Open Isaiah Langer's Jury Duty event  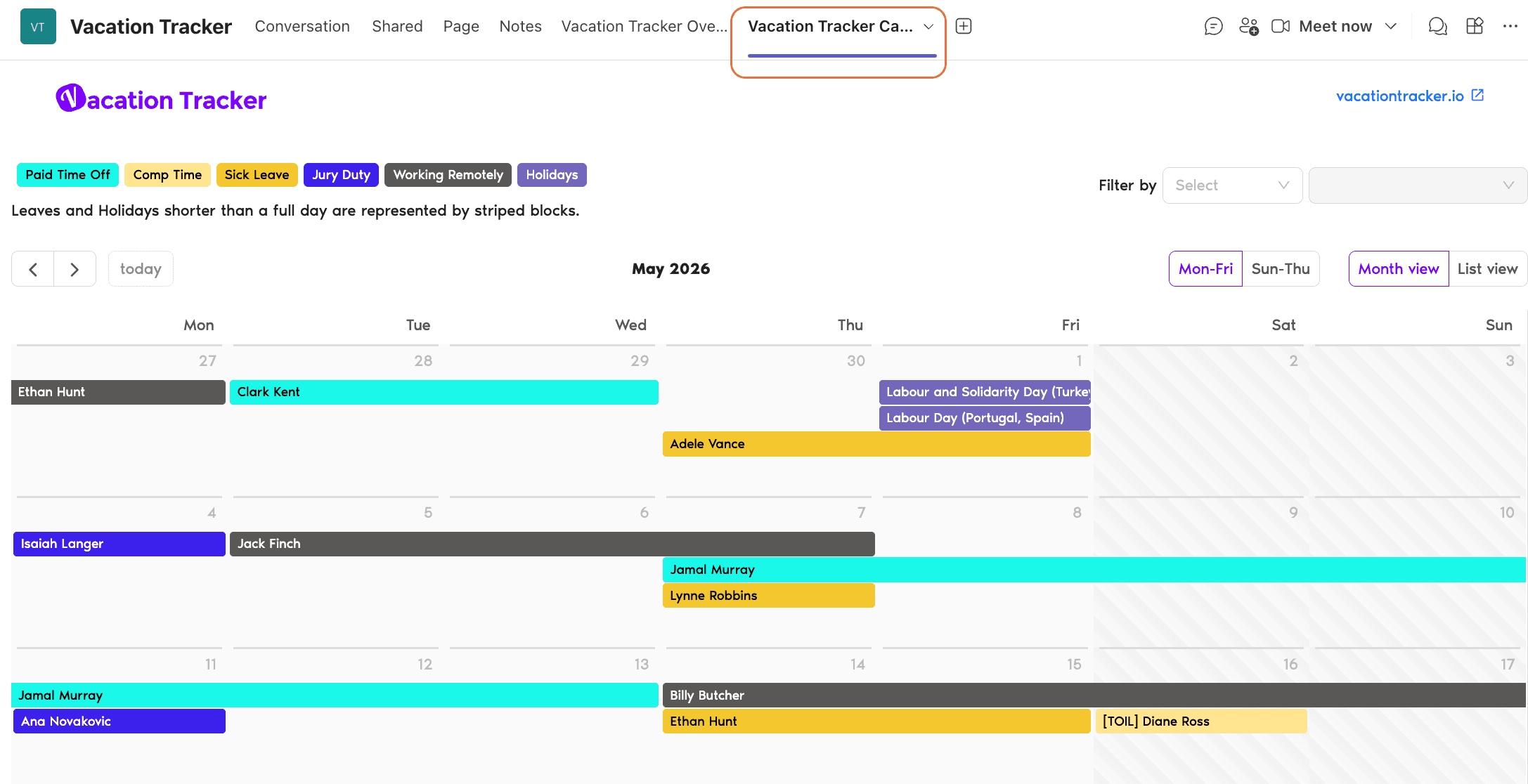[119, 544]
